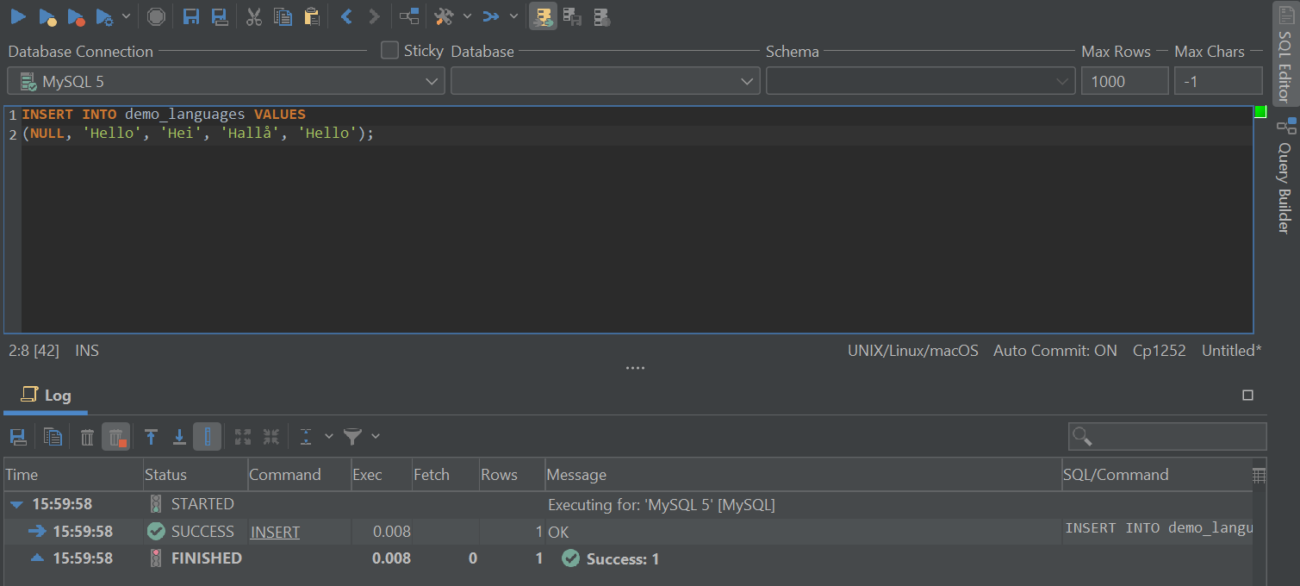Collapse the 15:59:58 log entry group

point(14,504)
